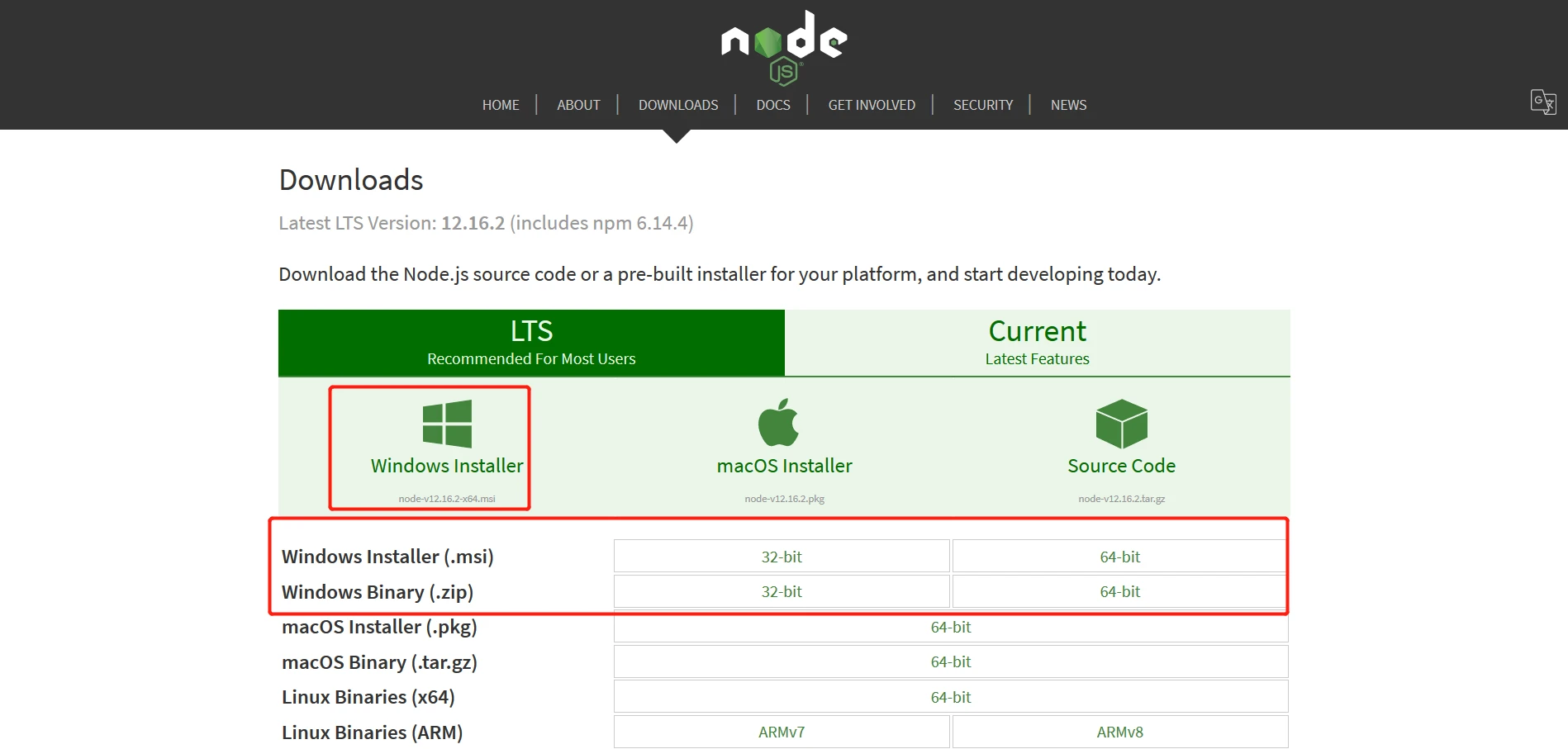Viewport: 1568px width, 749px height.
Task: Download 32-bit Windows Installer (.msi)
Action: [782, 557]
